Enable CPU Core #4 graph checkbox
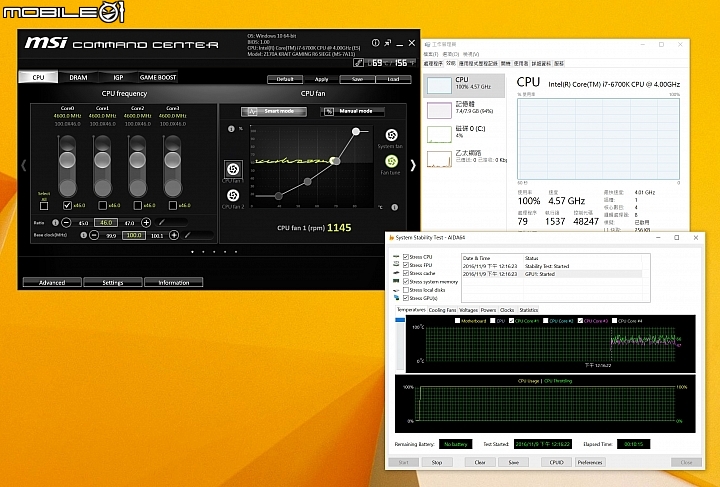720x487 pixels. click(614, 321)
